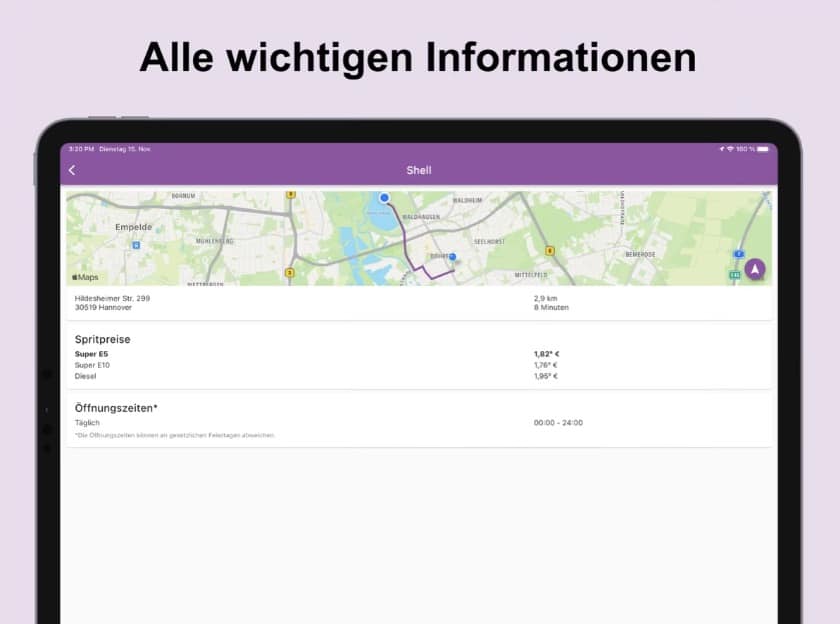Click the opening hours holiday footnote
The width and height of the screenshot is (840, 624).
click(175, 435)
